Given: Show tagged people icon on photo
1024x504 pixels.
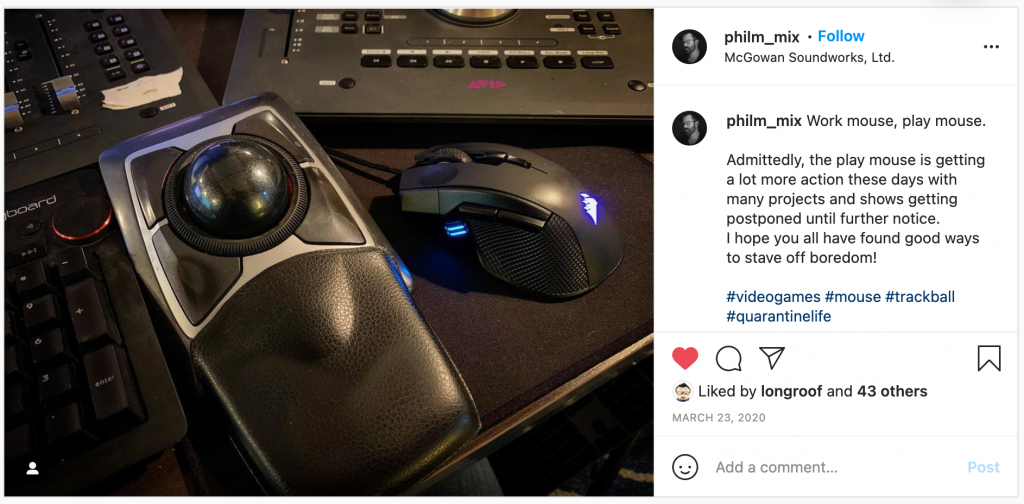Looking at the screenshot, I should [33, 468].
